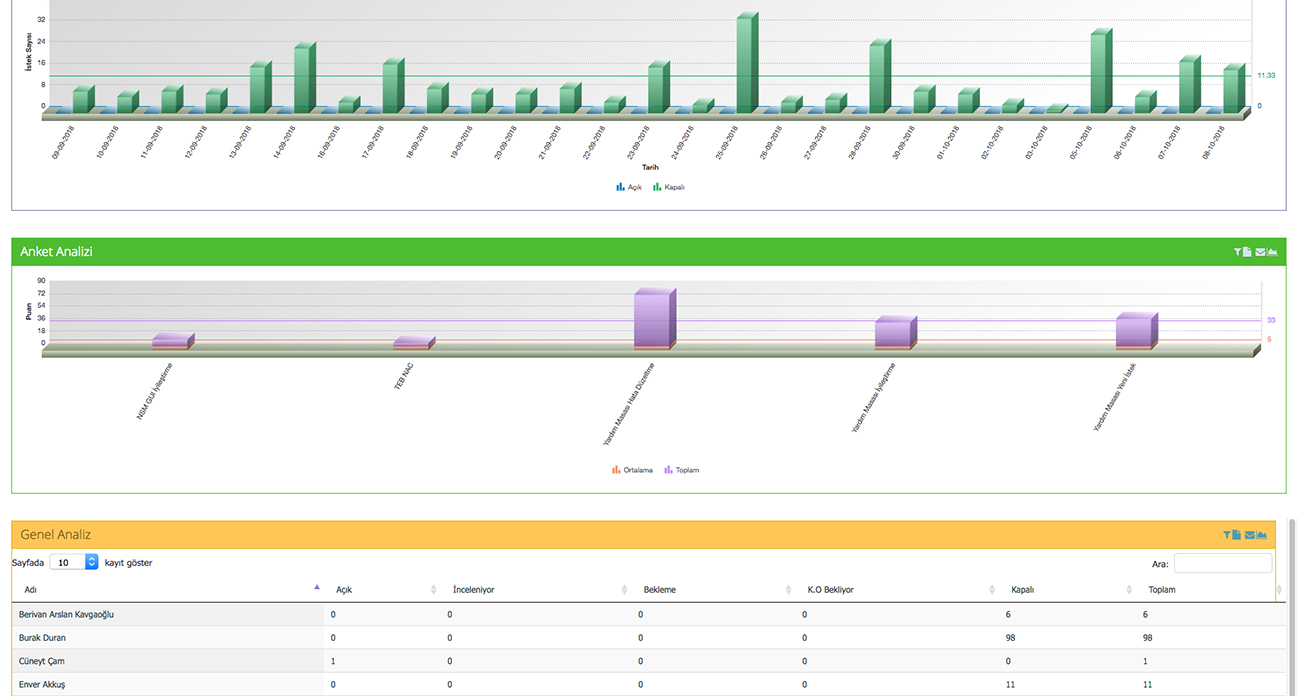Click purple bar for Yardım Masası İyileştirme
The image size is (1300, 696).
[x=896, y=332]
